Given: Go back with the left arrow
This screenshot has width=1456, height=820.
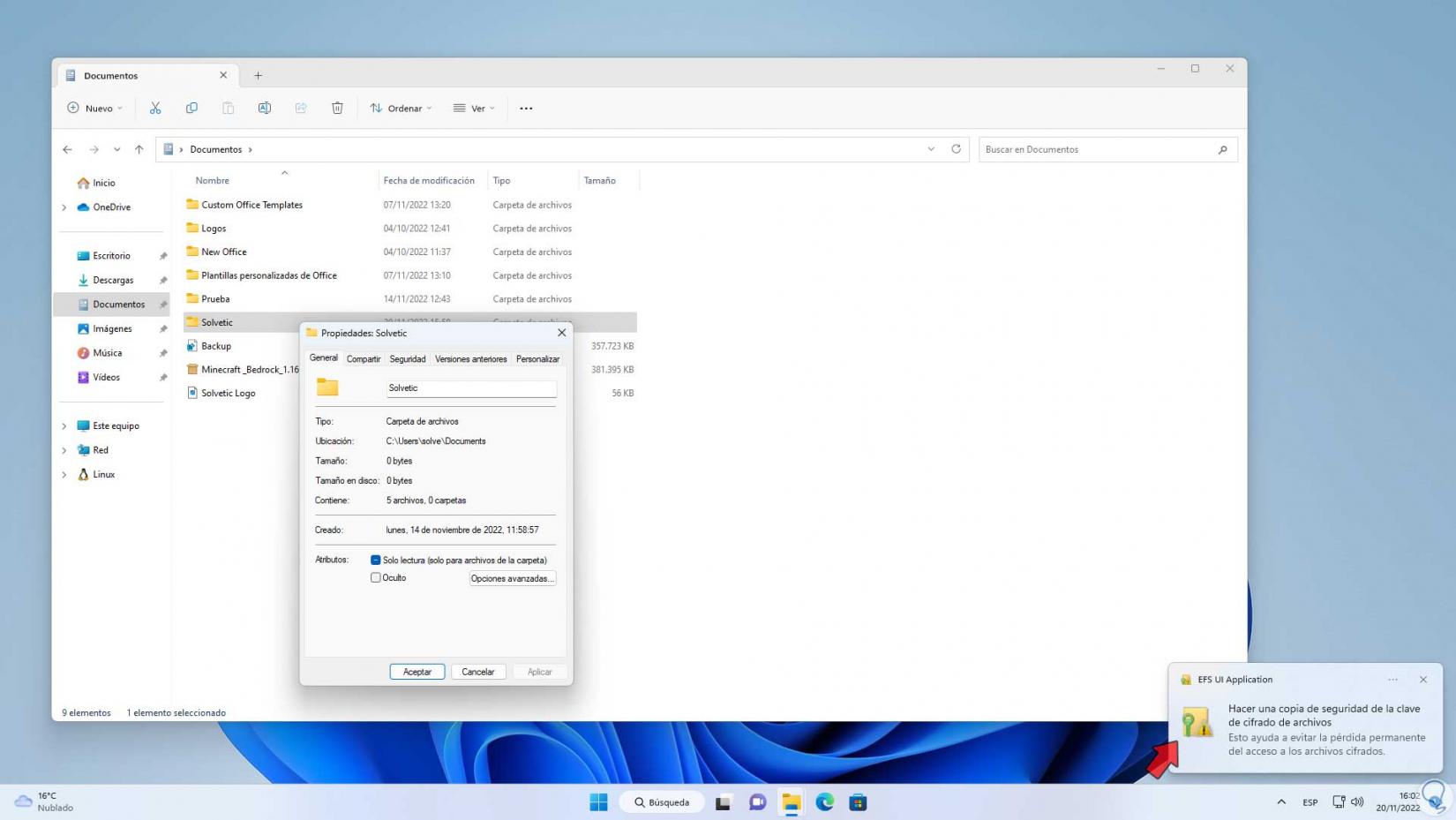Looking at the screenshot, I should click(x=67, y=149).
